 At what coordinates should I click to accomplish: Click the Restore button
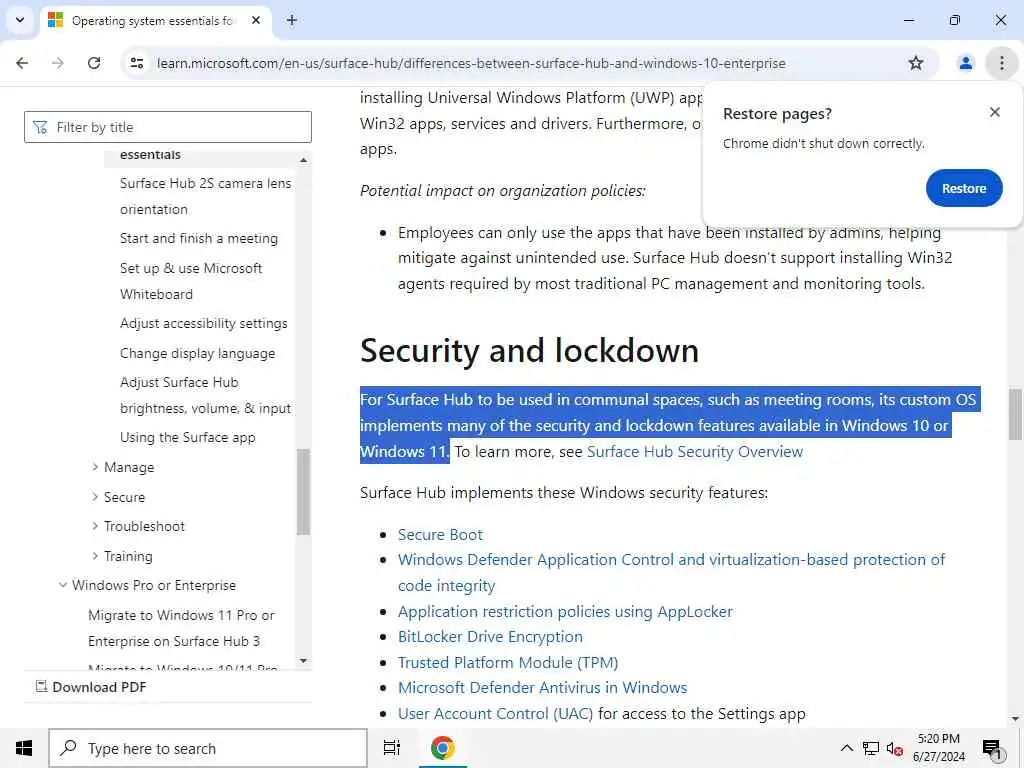point(963,188)
